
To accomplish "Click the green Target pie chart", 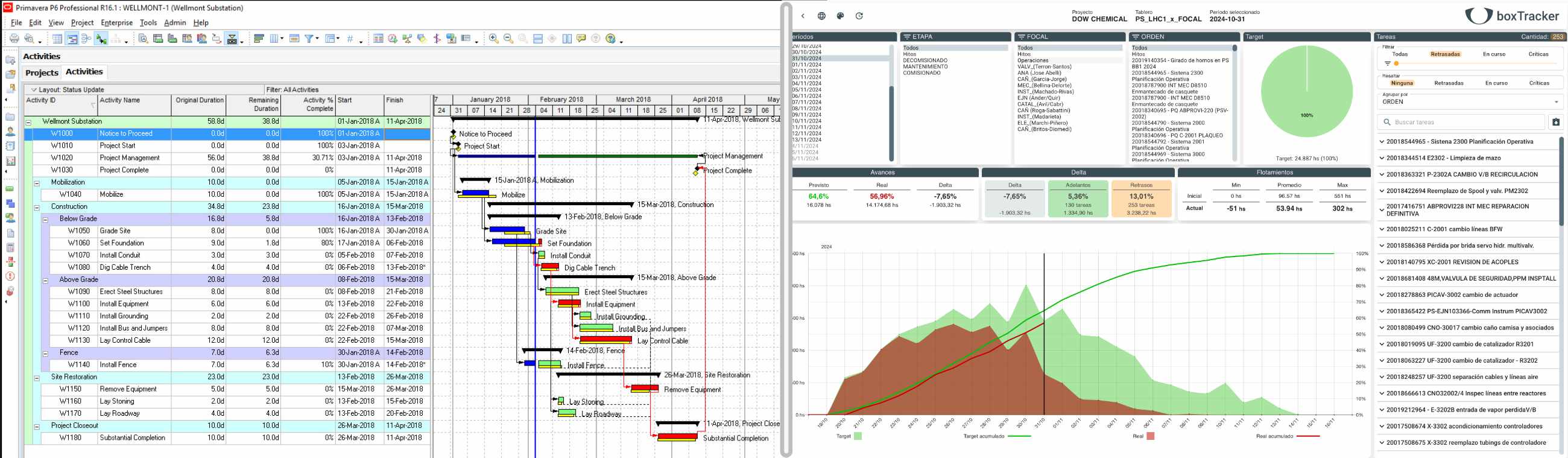I will (1307, 91).
